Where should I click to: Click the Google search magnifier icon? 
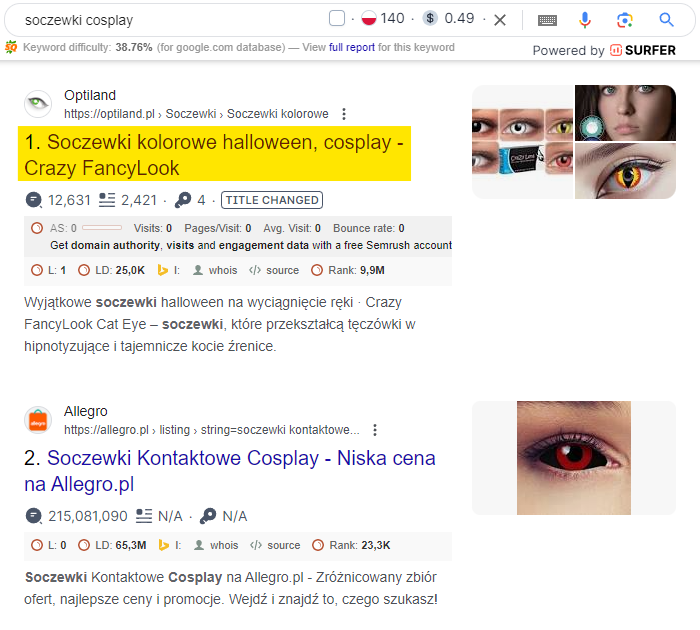[667, 20]
